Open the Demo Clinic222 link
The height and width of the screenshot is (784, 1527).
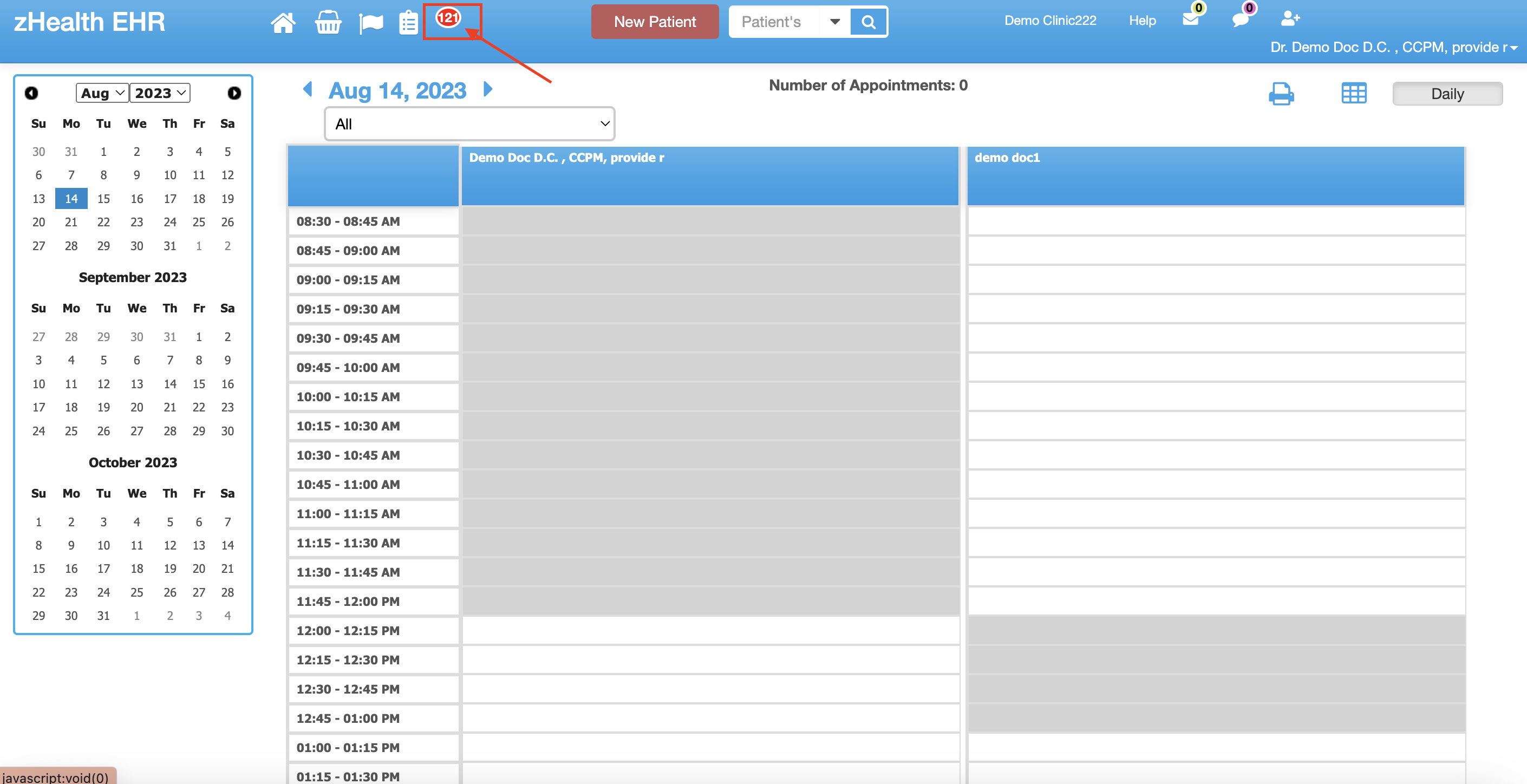pyautogui.click(x=1050, y=20)
